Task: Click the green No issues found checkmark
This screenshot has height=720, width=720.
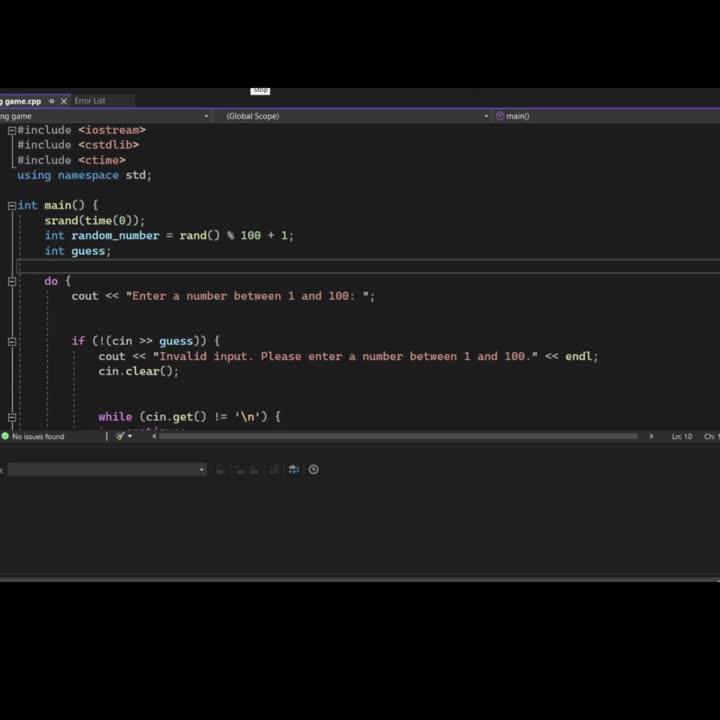Action: (x=6, y=437)
